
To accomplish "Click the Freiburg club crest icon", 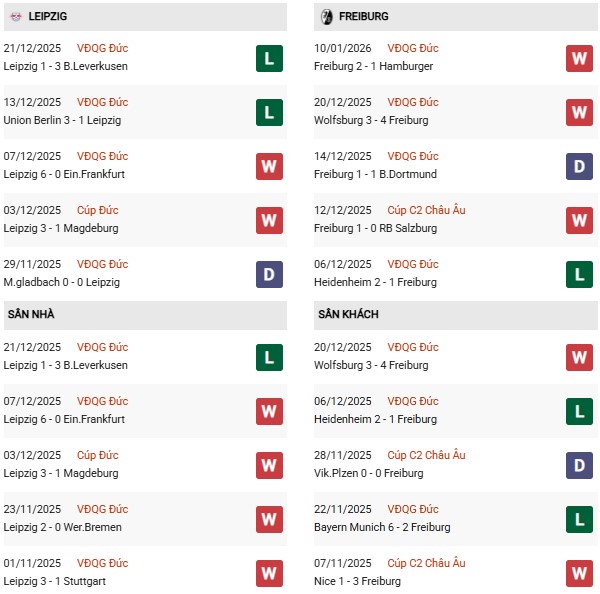I will pos(325,17).
